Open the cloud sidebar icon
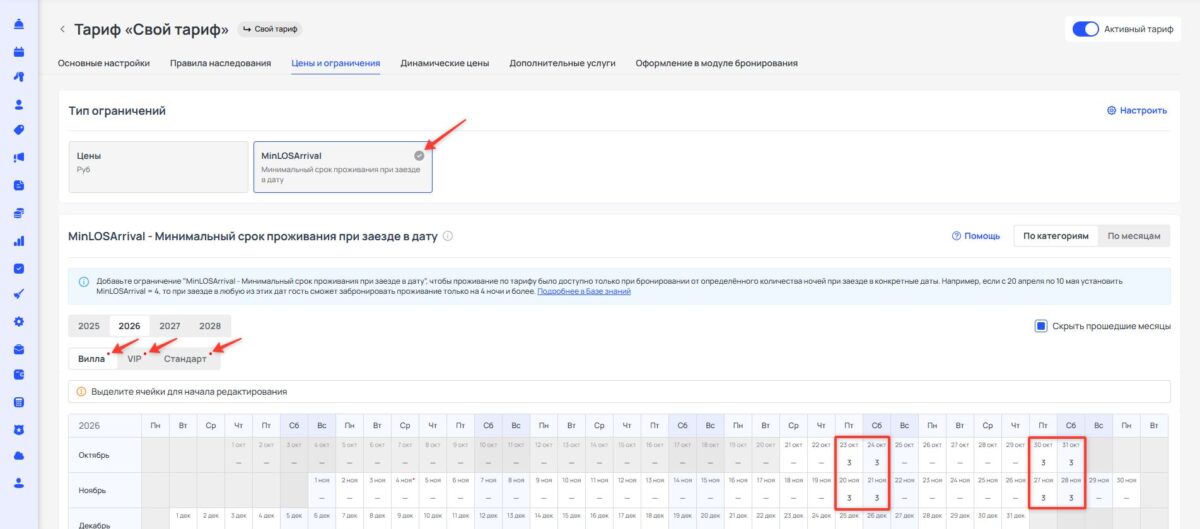 [x=19, y=455]
